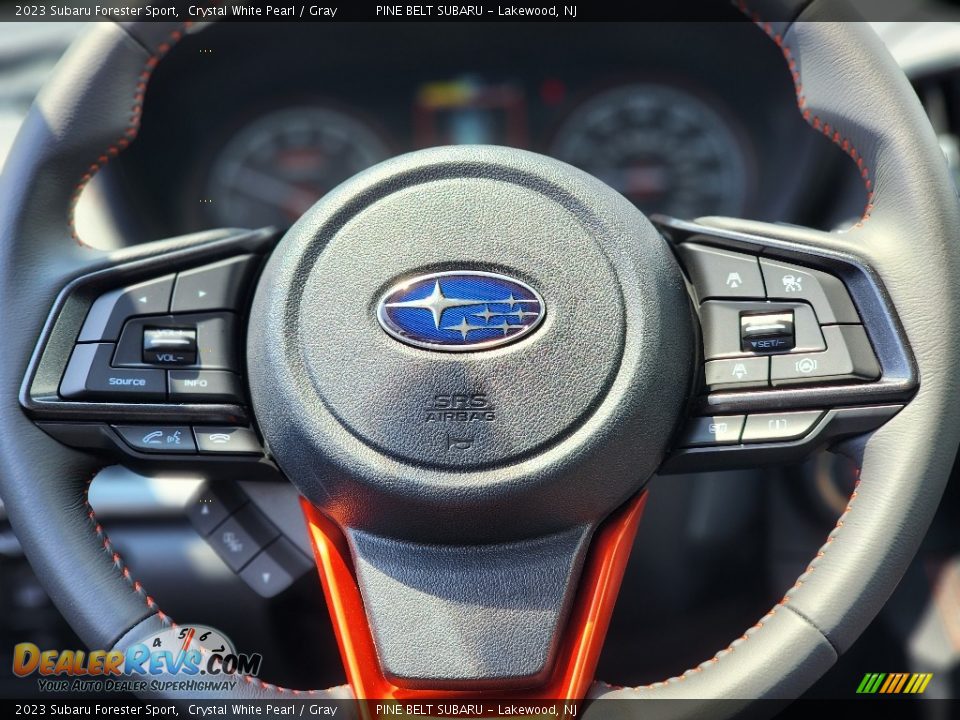Viewport: 960px width, 720px height.
Task: Tap the next track right-arrow button
Action: [211, 287]
